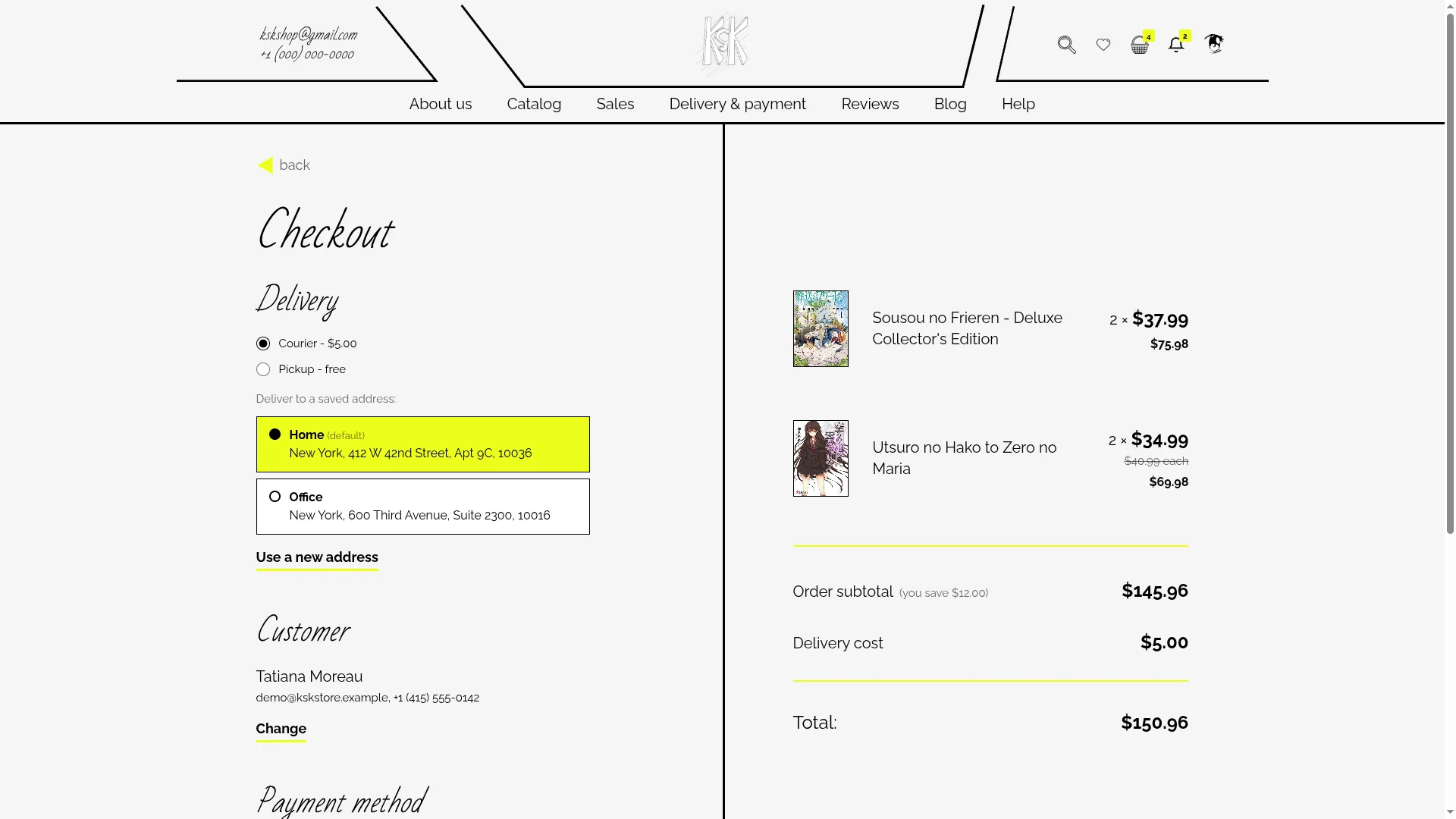Open Help menu item
The height and width of the screenshot is (819, 1456).
(1018, 104)
